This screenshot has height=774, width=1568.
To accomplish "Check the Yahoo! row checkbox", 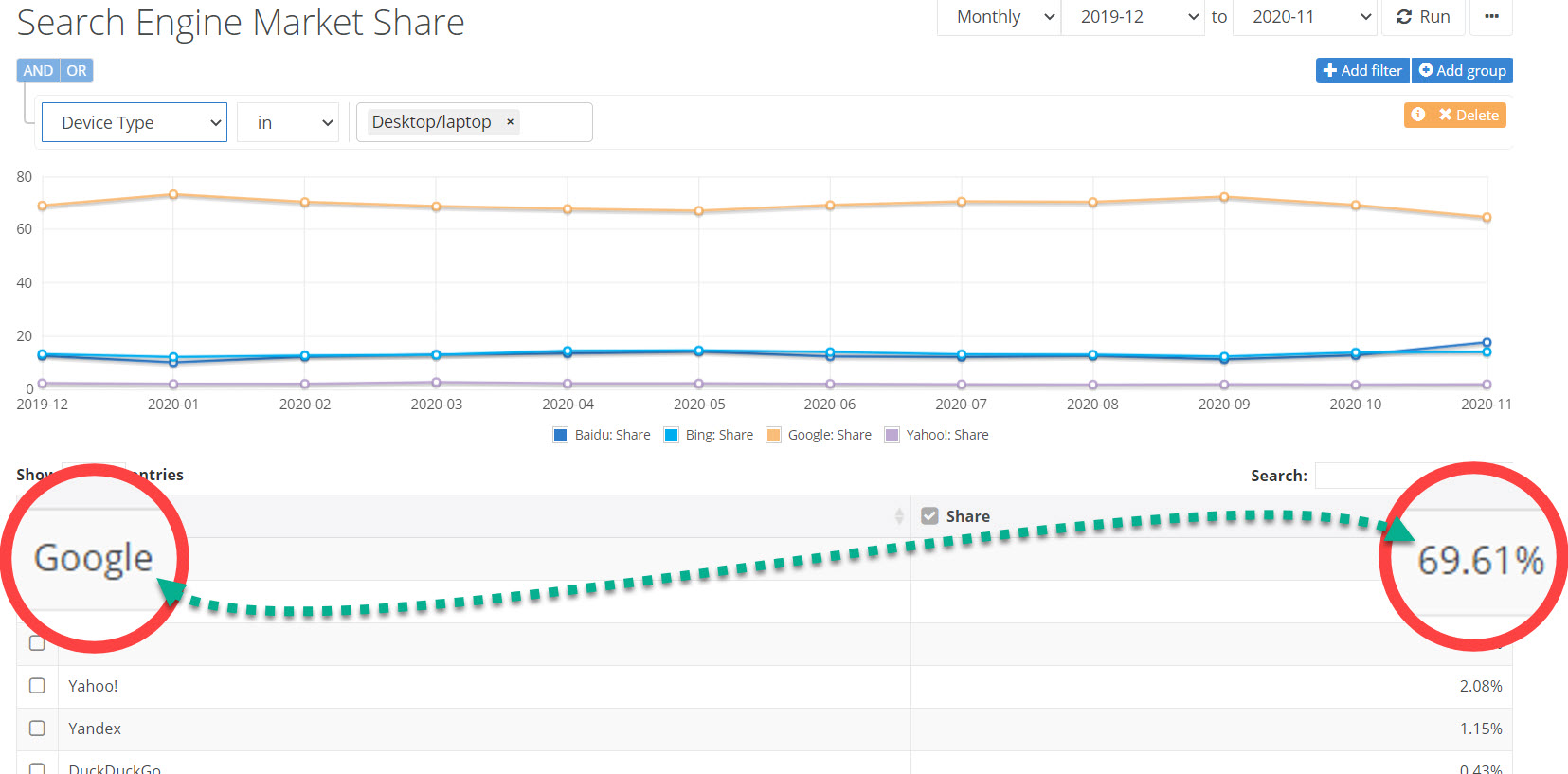I will (x=37, y=686).
